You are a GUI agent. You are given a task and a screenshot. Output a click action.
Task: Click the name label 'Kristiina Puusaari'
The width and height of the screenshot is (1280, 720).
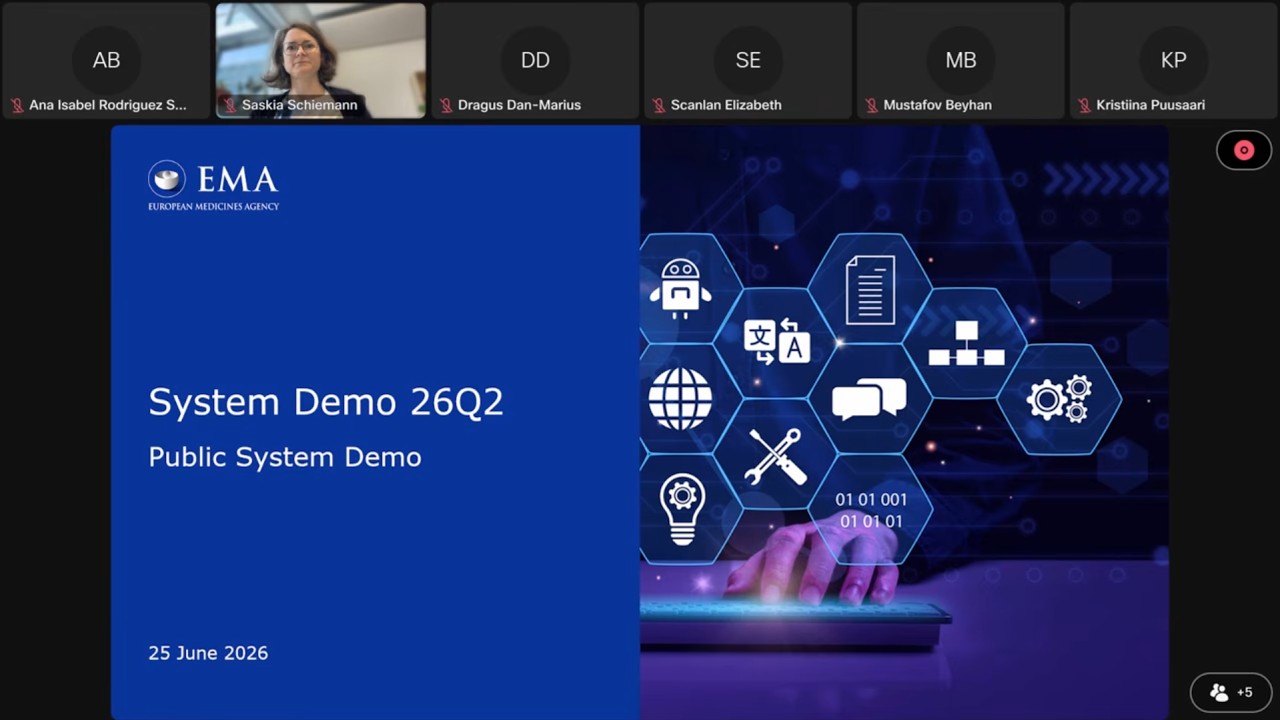[x=1150, y=105]
